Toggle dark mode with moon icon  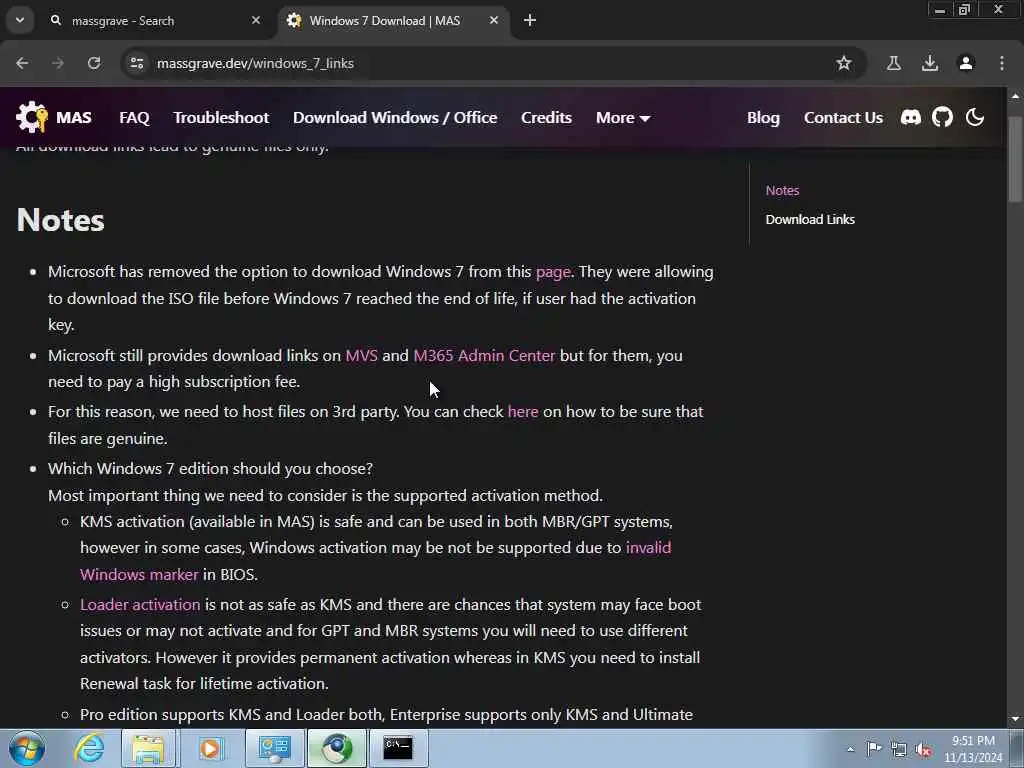[974, 118]
